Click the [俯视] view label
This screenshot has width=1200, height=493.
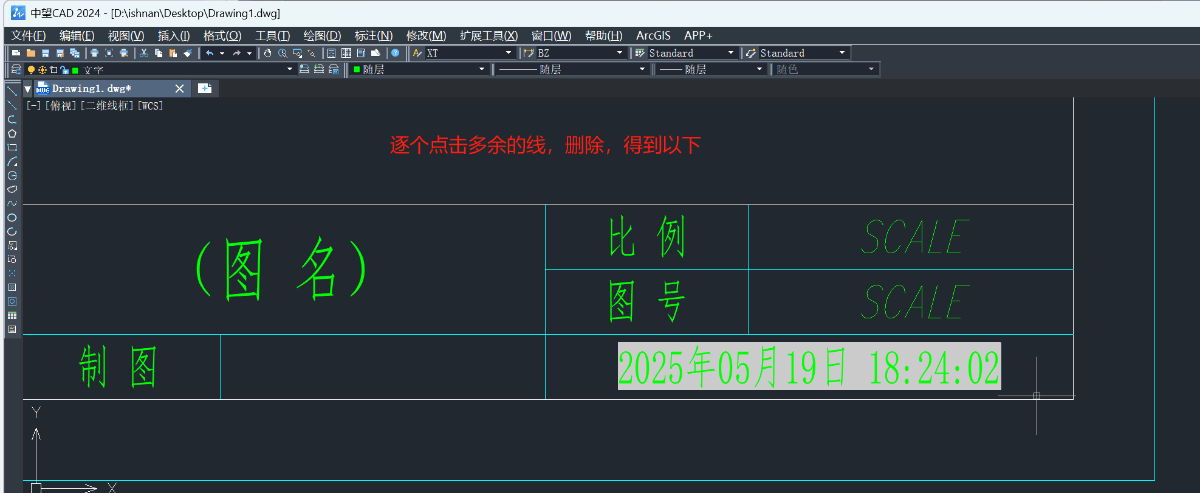click(60, 105)
